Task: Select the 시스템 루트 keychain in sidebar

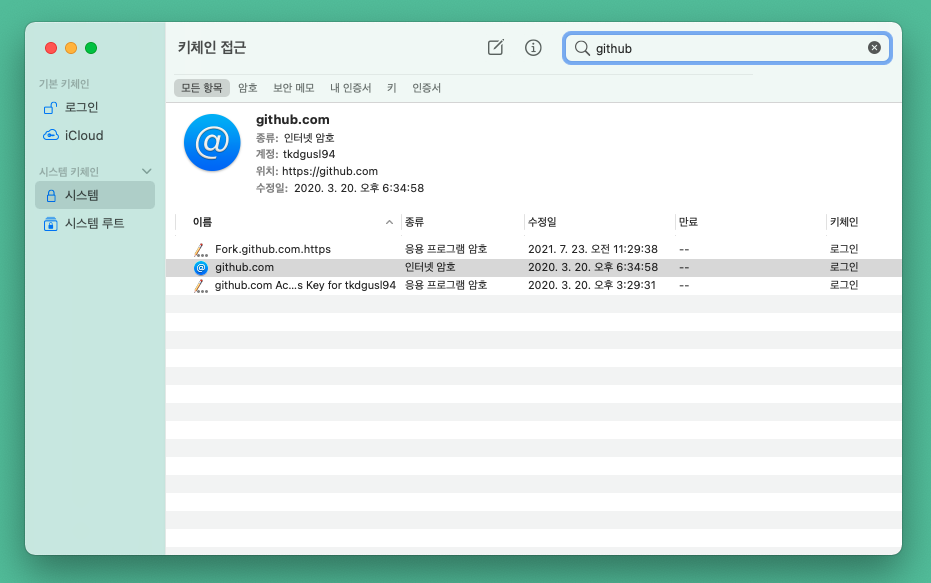Action: click(x=95, y=223)
